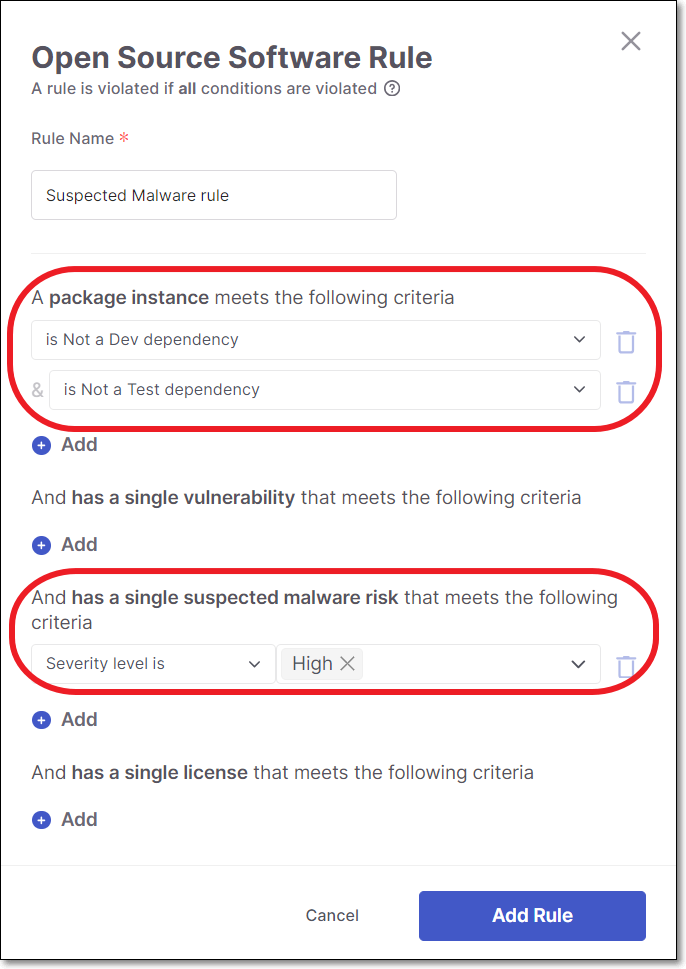Click the help question mark icon

coord(392,88)
